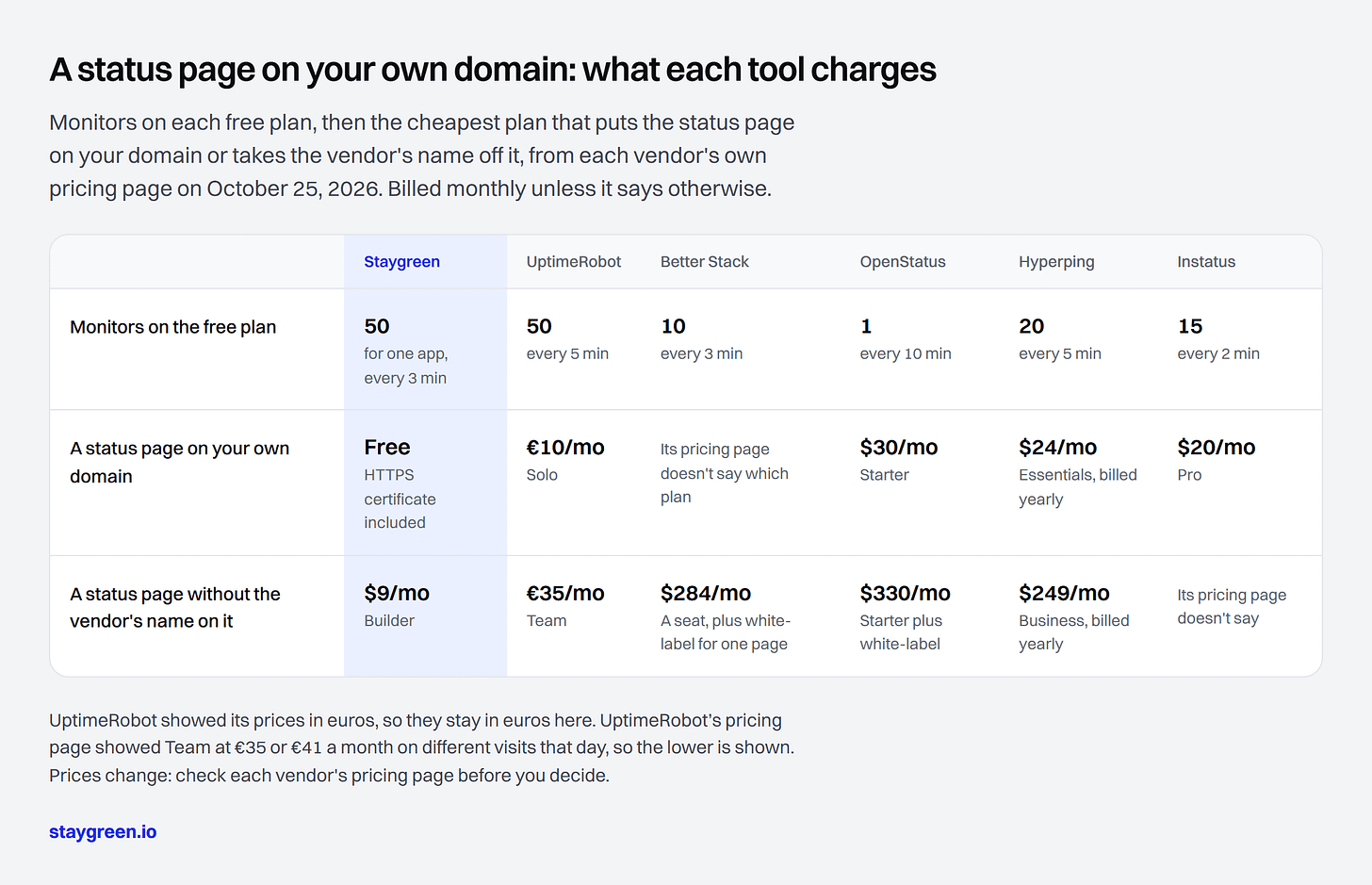Click the footnote about UptimeRobot euro prices
This screenshot has height=885, width=1372.
(x=421, y=747)
